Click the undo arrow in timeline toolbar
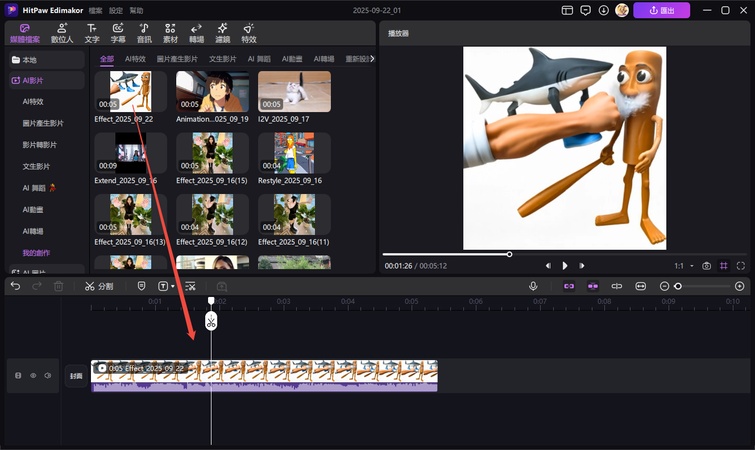Screen dimensions: 755x450 (x=15, y=286)
